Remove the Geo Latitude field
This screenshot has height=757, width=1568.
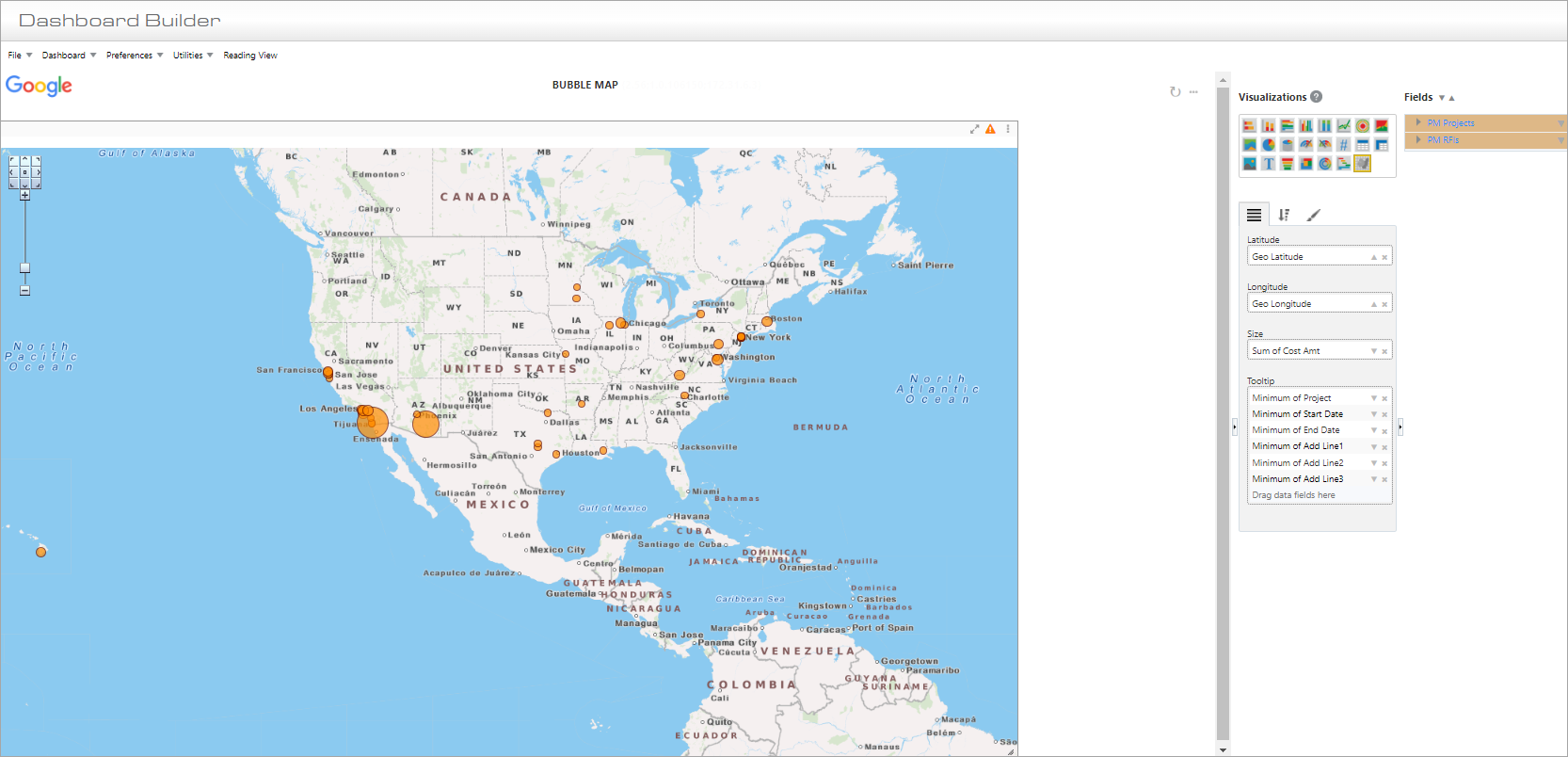pyautogui.click(x=1384, y=257)
